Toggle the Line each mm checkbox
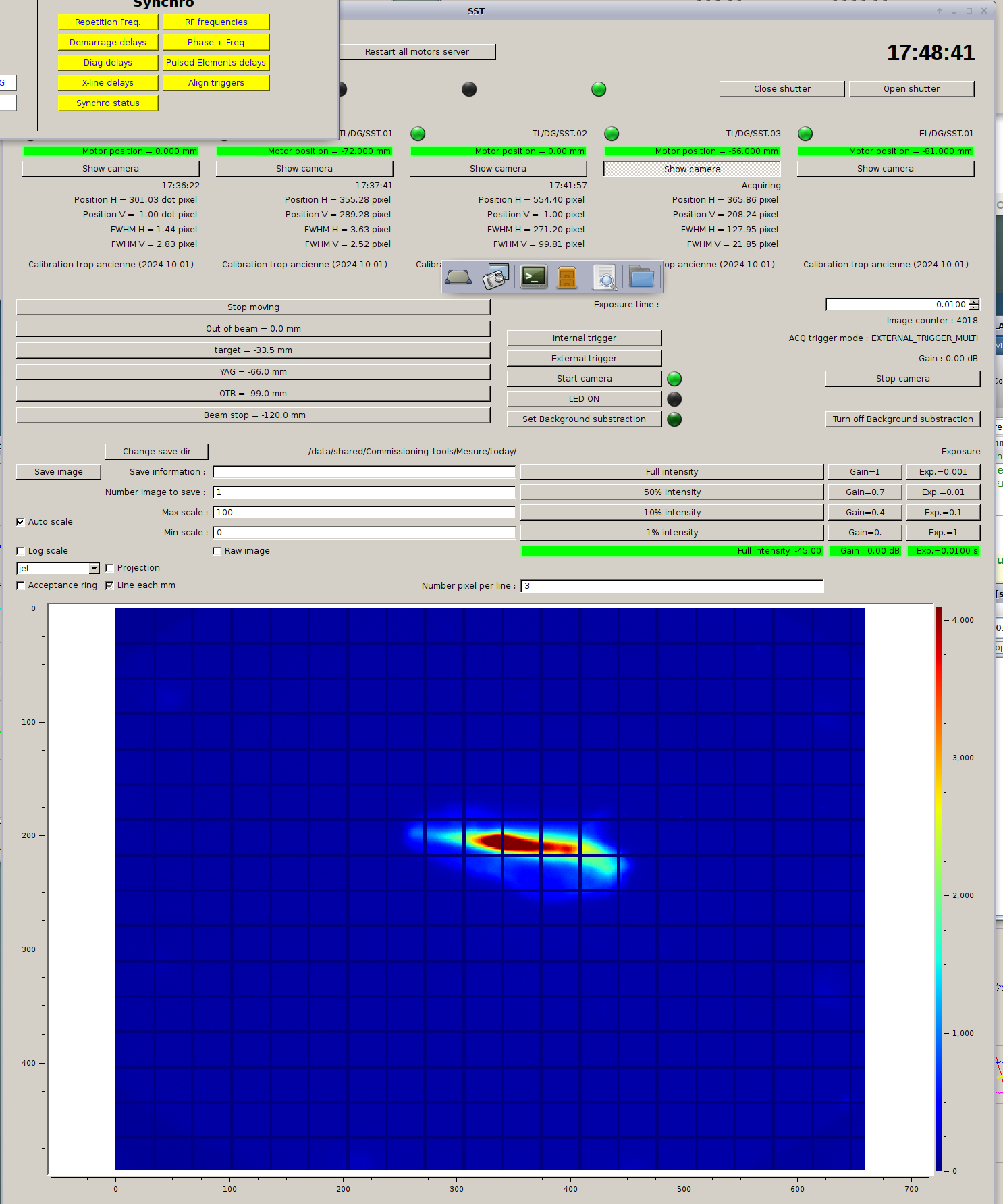 [109, 585]
